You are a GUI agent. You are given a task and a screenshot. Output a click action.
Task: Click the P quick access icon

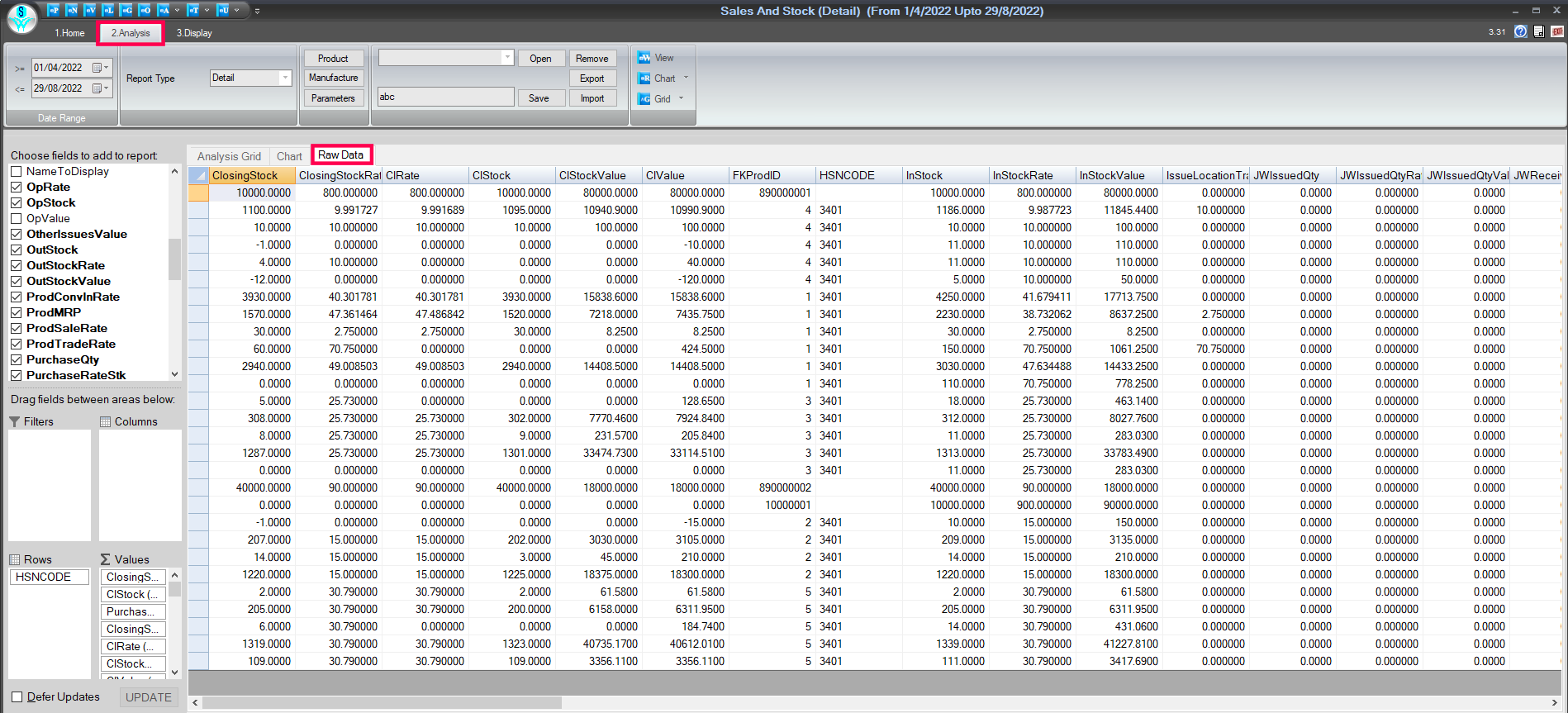(x=53, y=11)
